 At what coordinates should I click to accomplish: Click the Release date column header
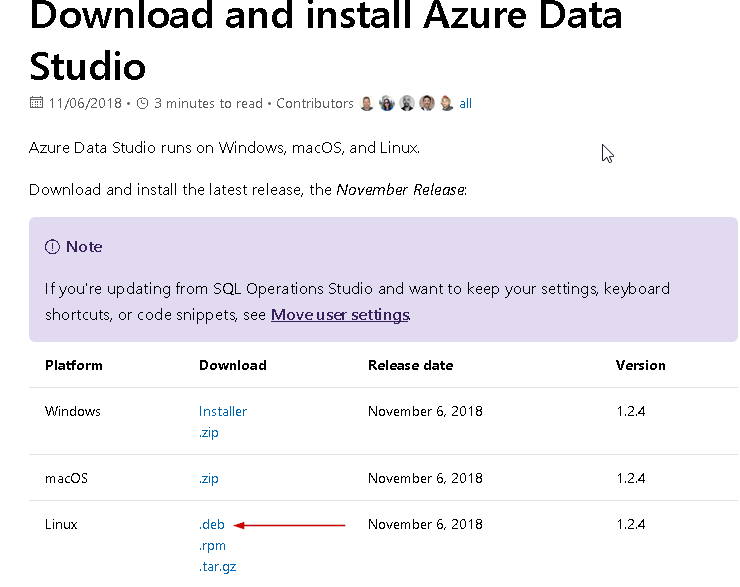(x=410, y=365)
